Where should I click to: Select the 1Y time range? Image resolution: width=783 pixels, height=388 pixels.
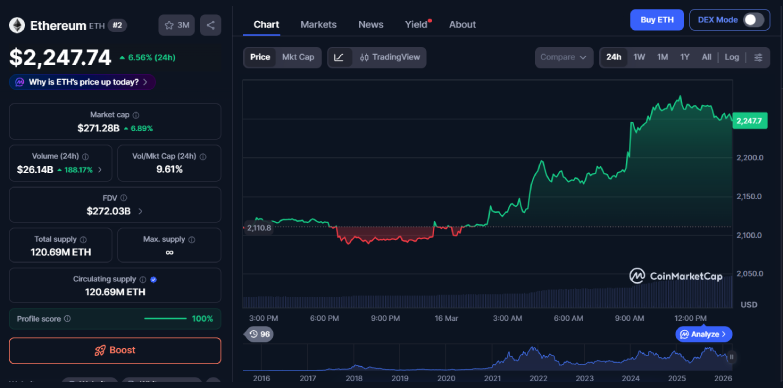coord(685,57)
